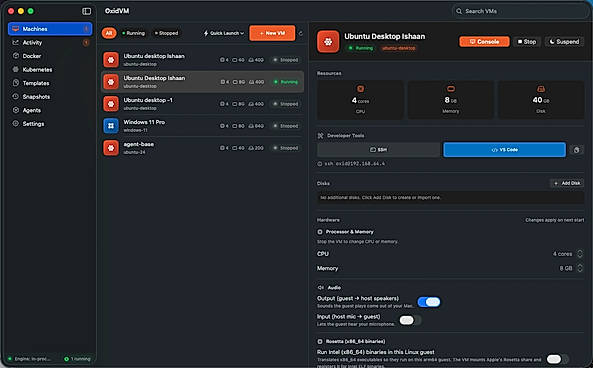Click the Kubernetes icon in sidebar

click(16, 69)
